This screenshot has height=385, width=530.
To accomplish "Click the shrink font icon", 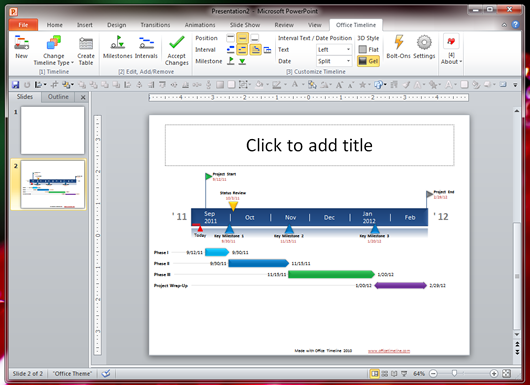I will coord(351,85).
